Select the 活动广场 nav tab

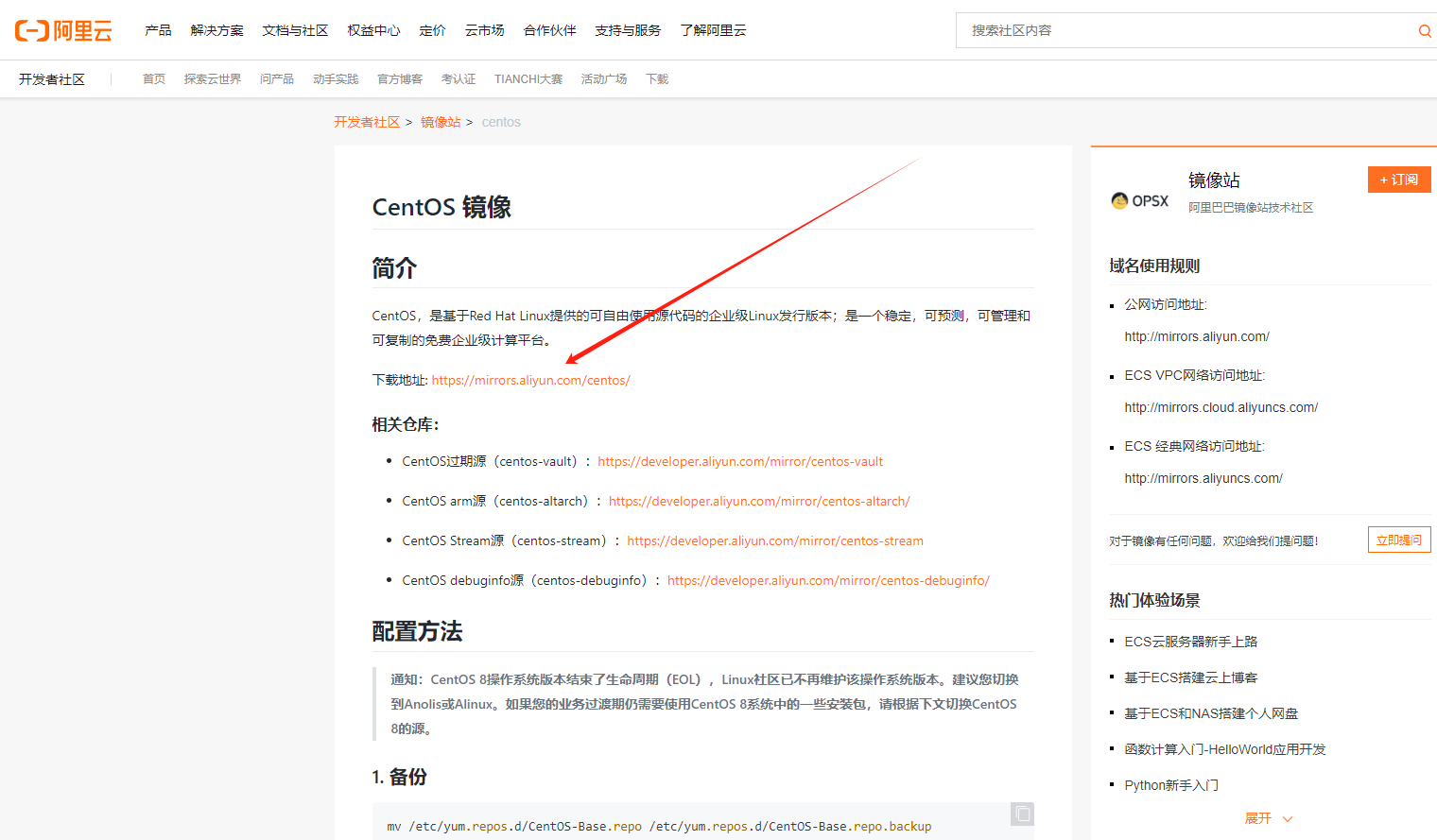coord(604,79)
